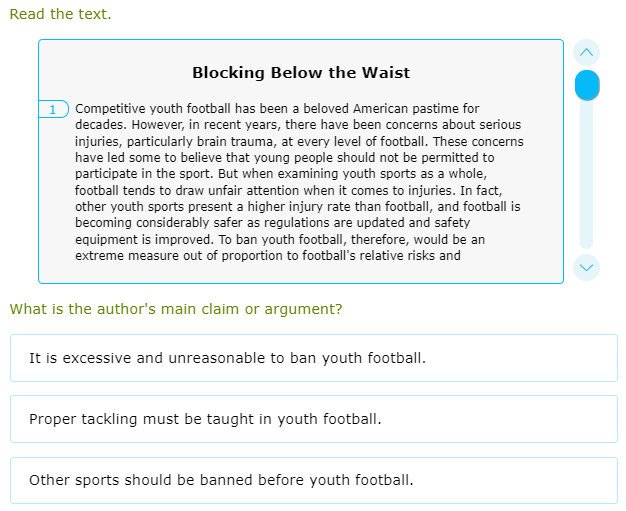Image resolution: width=626 pixels, height=511 pixels.
Task: Click the "Read the text." instruction
Action: 60,14
